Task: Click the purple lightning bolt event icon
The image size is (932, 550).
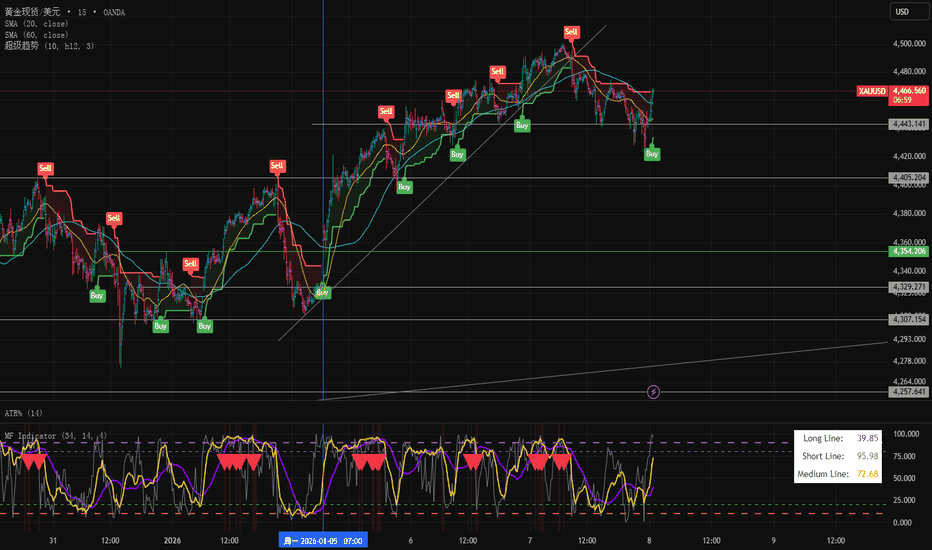Action: pyautogui.click(x=654, y=392)
